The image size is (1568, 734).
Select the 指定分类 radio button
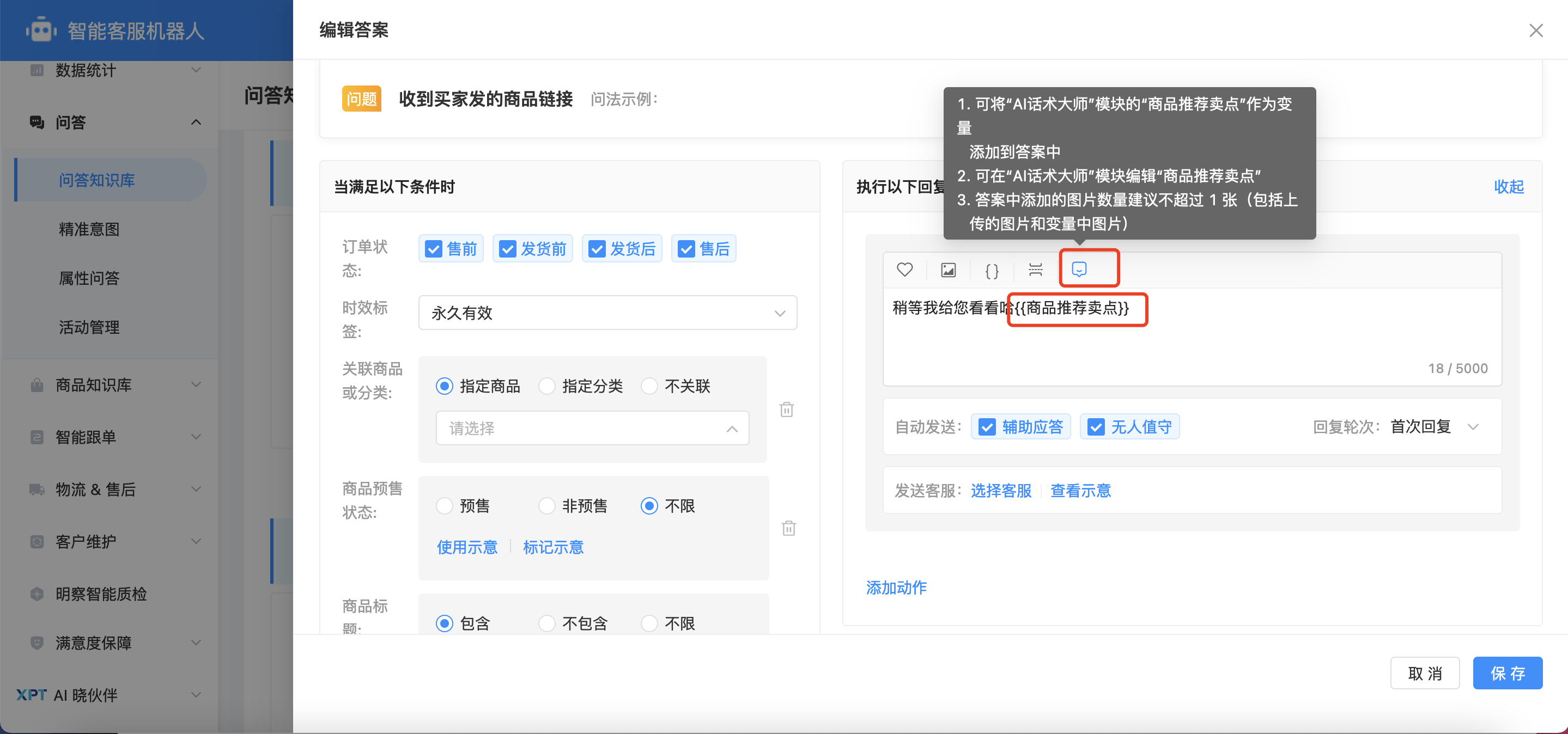[x=546, y=386]
